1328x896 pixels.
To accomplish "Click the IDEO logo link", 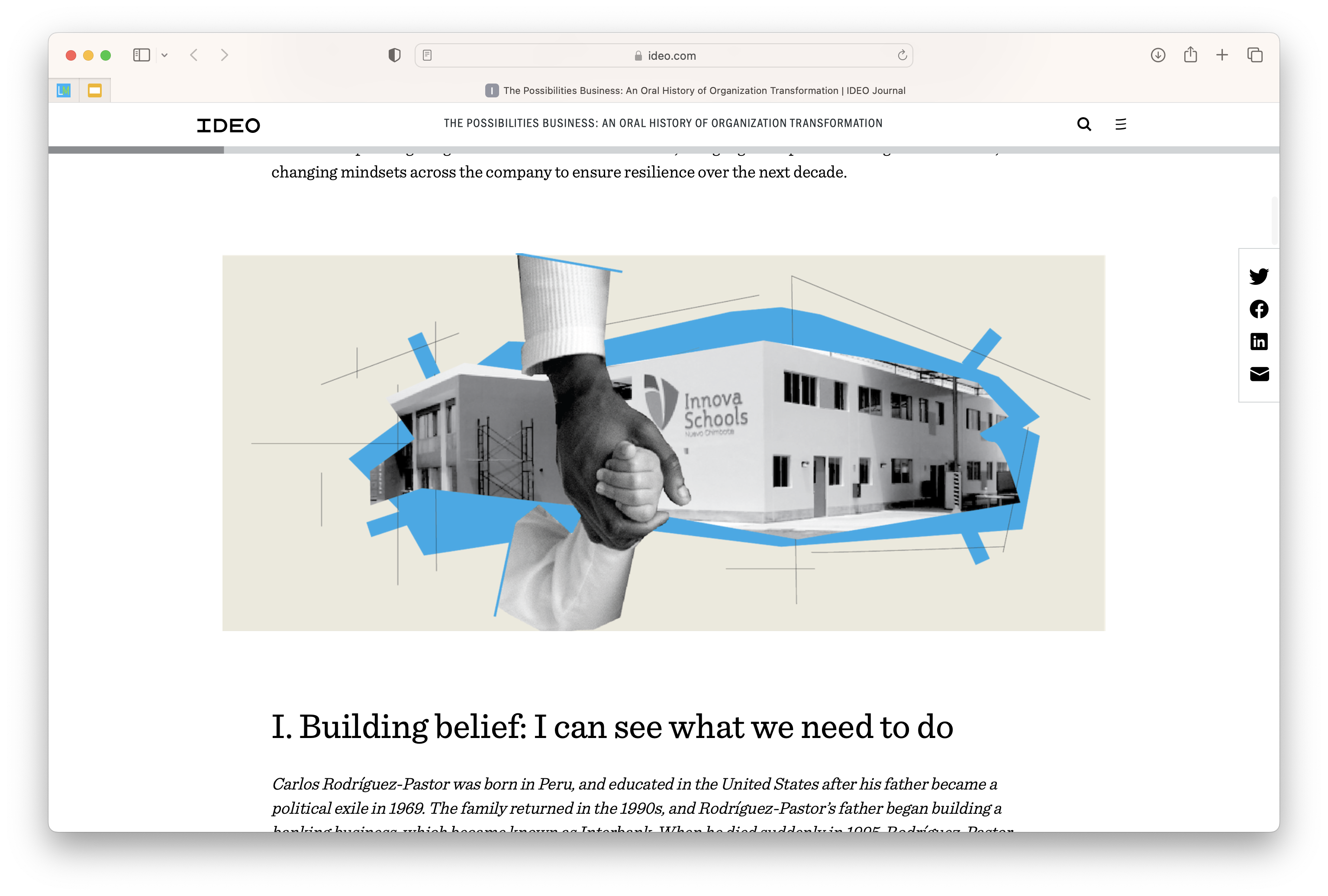I will tap(228, 125).
